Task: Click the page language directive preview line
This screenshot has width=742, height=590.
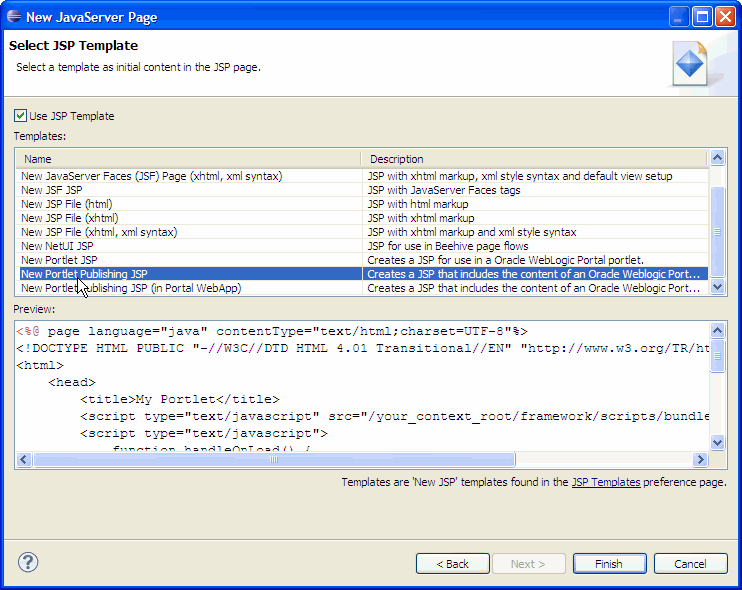Action: 272,331
